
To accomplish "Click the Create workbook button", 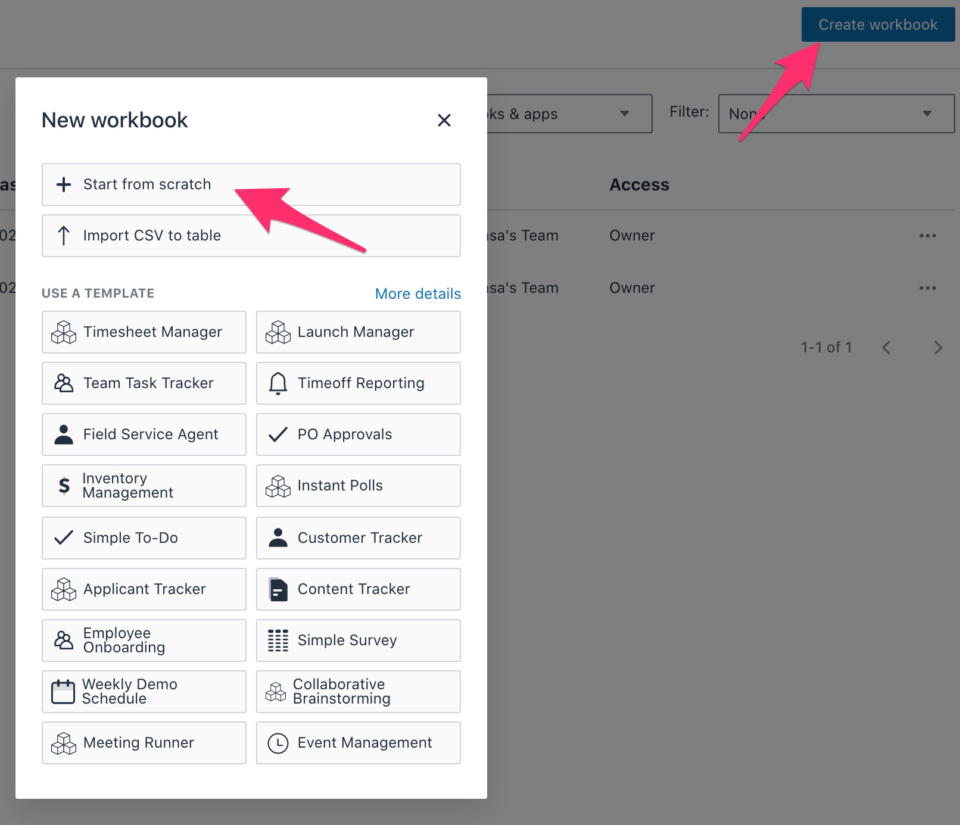I will (x=877, y=24).
